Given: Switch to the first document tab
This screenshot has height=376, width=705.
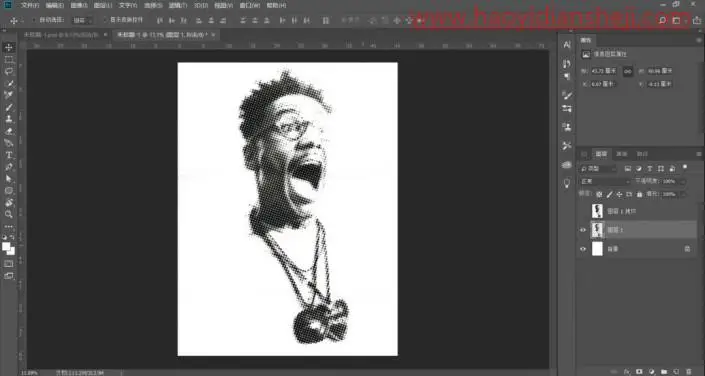Looking at the screenshot, I should 62,35.
